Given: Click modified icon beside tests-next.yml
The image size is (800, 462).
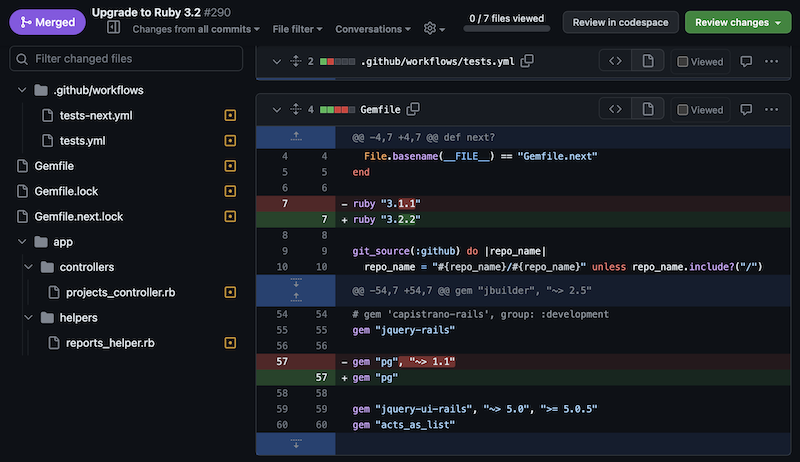Looking at the screenshot, I should (230, 115).
